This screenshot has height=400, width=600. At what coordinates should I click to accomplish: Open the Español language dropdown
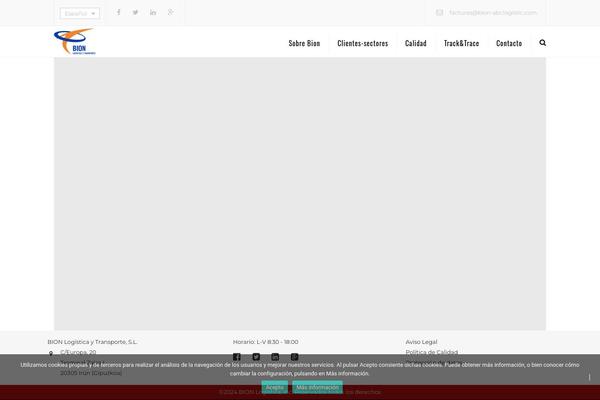[80, 13]
